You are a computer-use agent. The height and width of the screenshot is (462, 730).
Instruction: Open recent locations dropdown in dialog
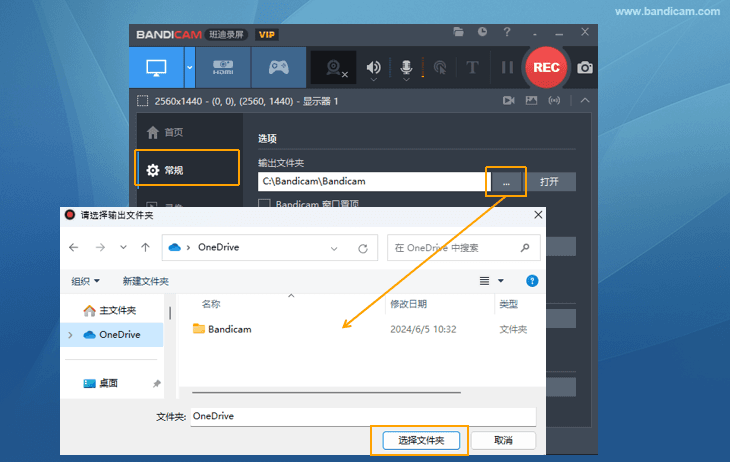(x=123, y=247)
